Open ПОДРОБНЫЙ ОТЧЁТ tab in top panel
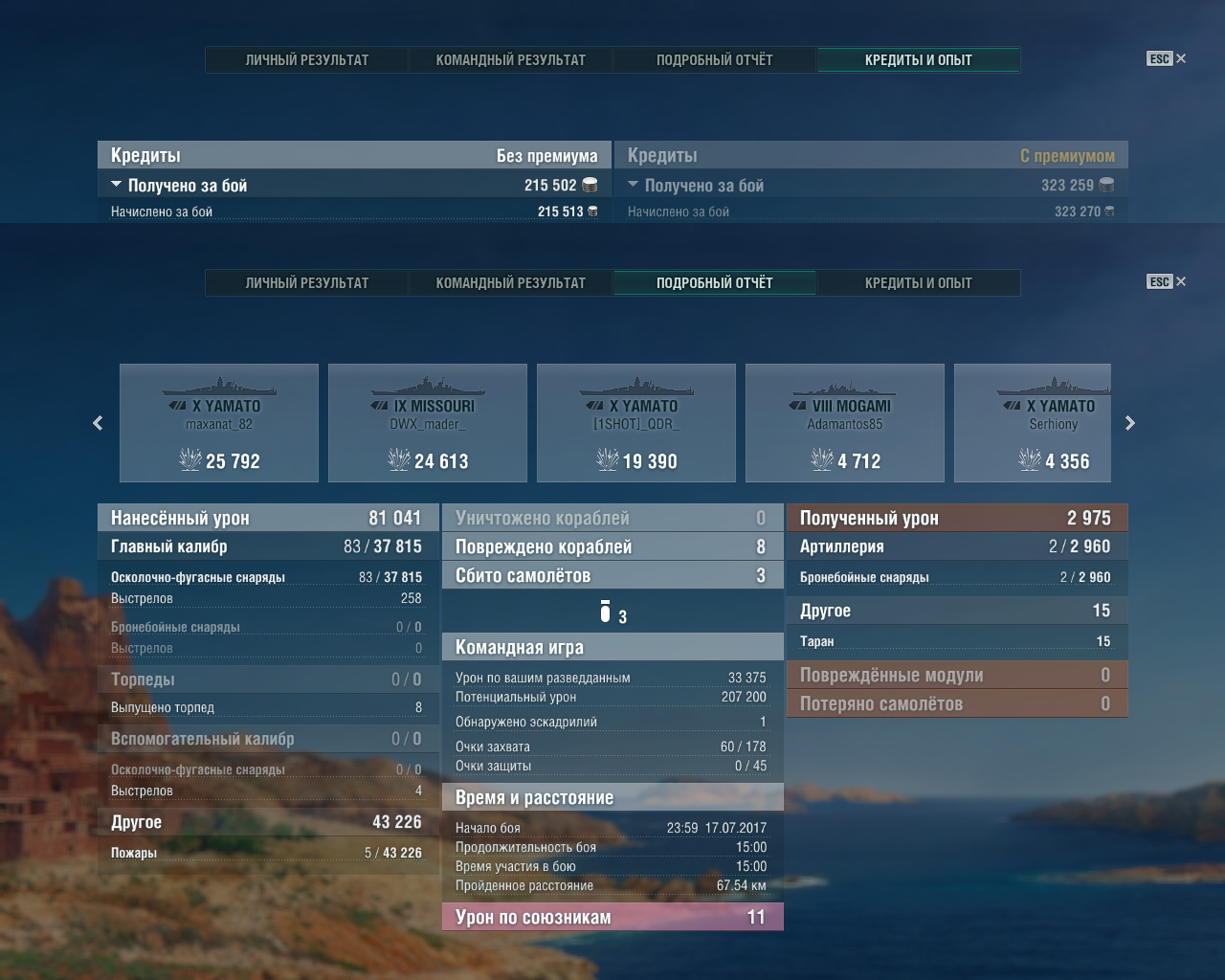 point(715,59)
